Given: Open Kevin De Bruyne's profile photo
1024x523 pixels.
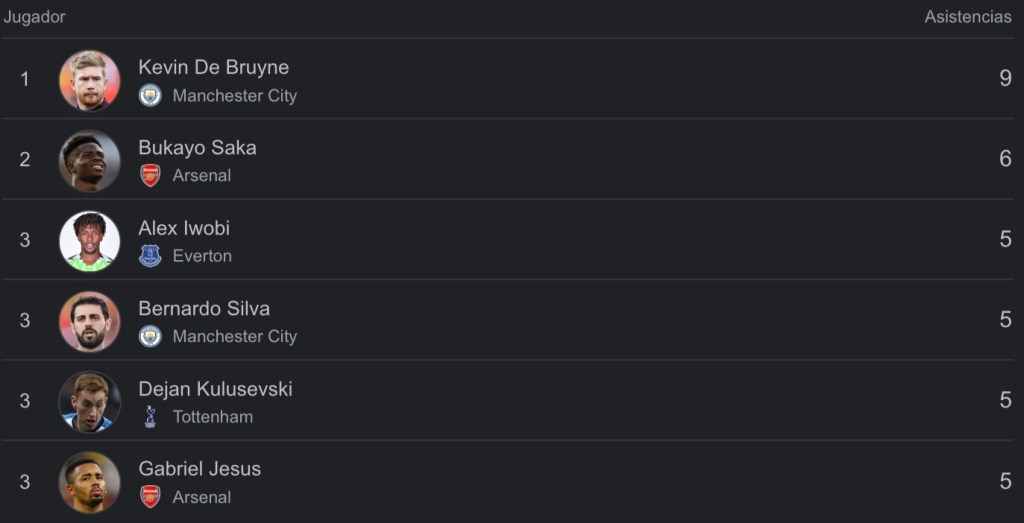Looking at the screenshot, I should coord(89,80).
